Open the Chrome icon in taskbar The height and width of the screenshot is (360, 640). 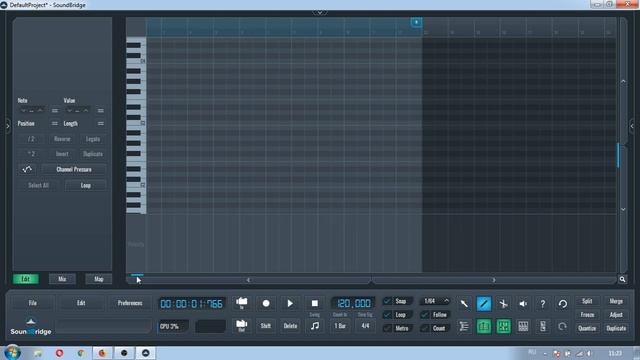coord(81,353)
